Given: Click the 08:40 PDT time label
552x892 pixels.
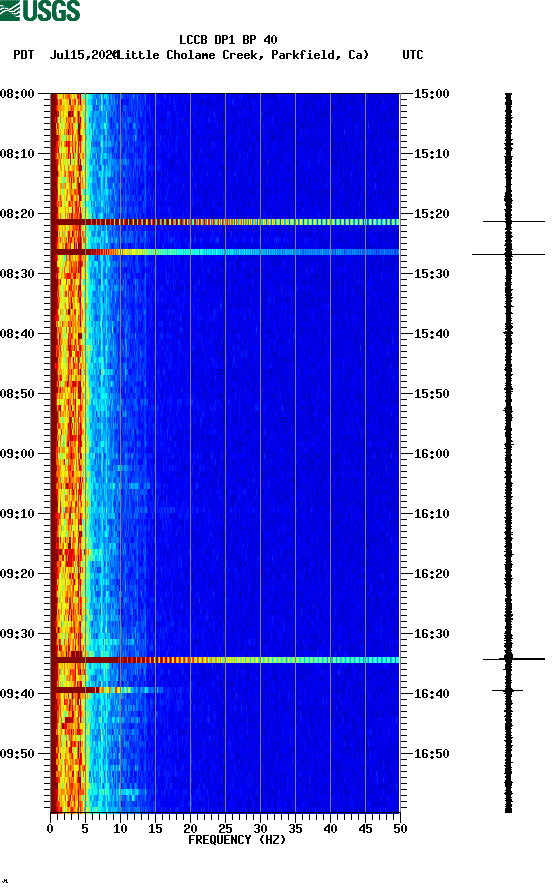Looking at the screenshot, I should [x=18, y=333].
